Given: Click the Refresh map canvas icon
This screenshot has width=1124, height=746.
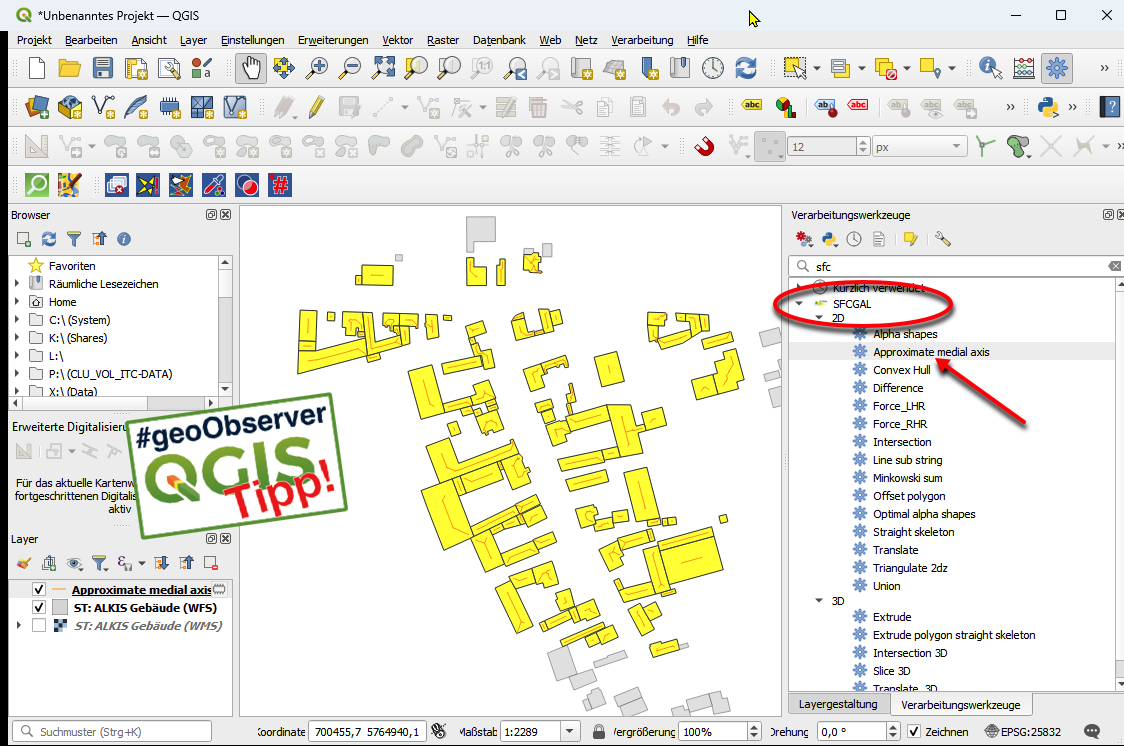Looking at the screenshot, I should pyautogui.click(x=745, y=68).
